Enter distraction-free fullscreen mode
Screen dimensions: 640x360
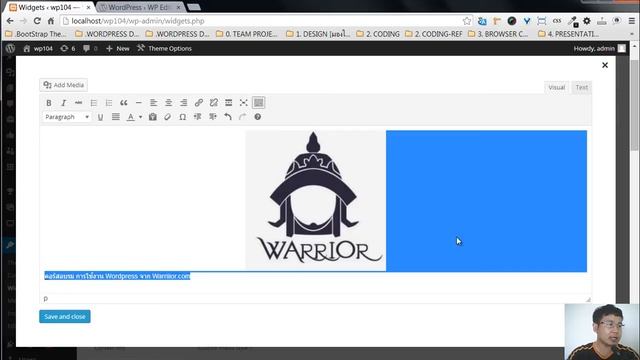[244, 103]
